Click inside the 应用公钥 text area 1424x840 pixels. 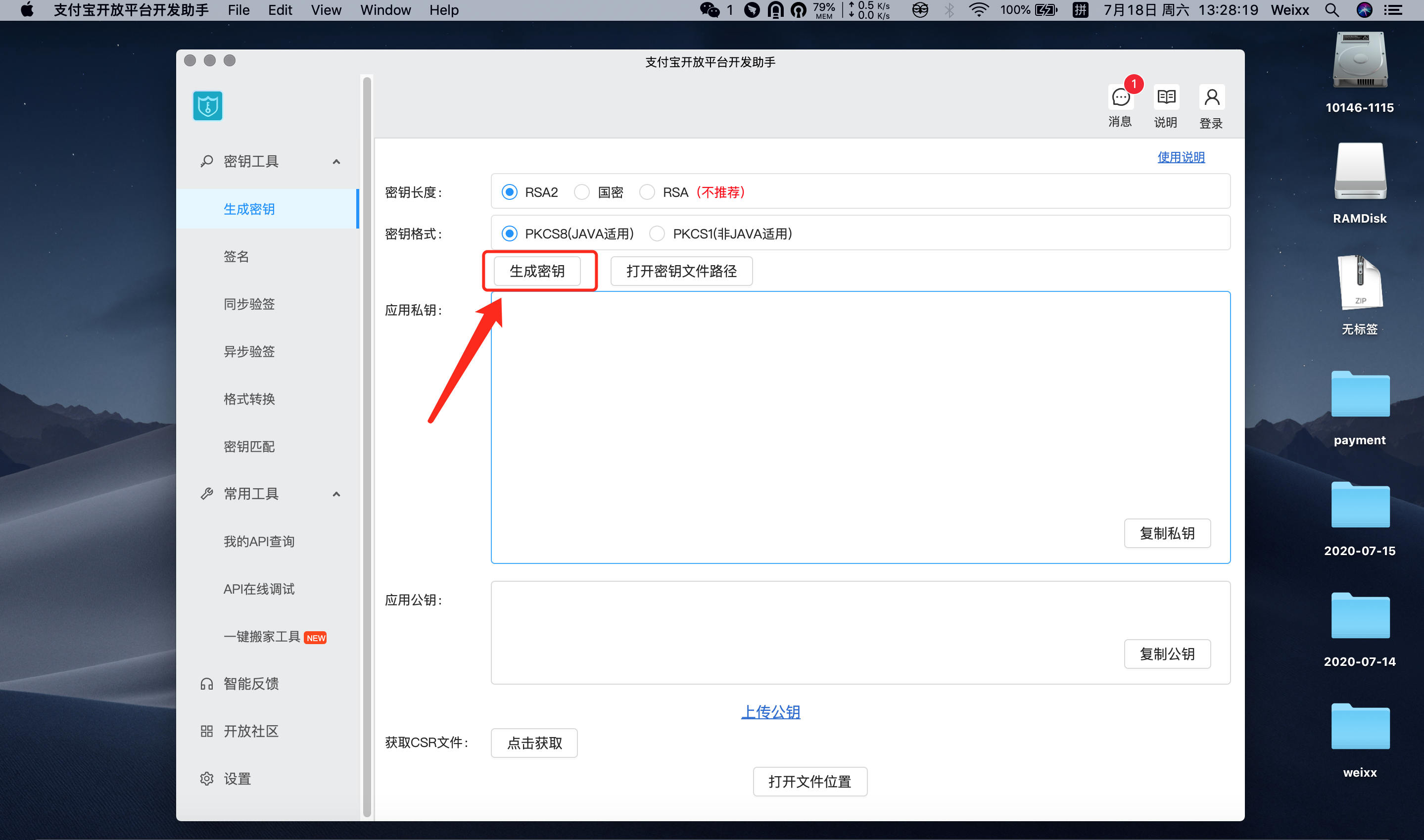tap(860, 633)
